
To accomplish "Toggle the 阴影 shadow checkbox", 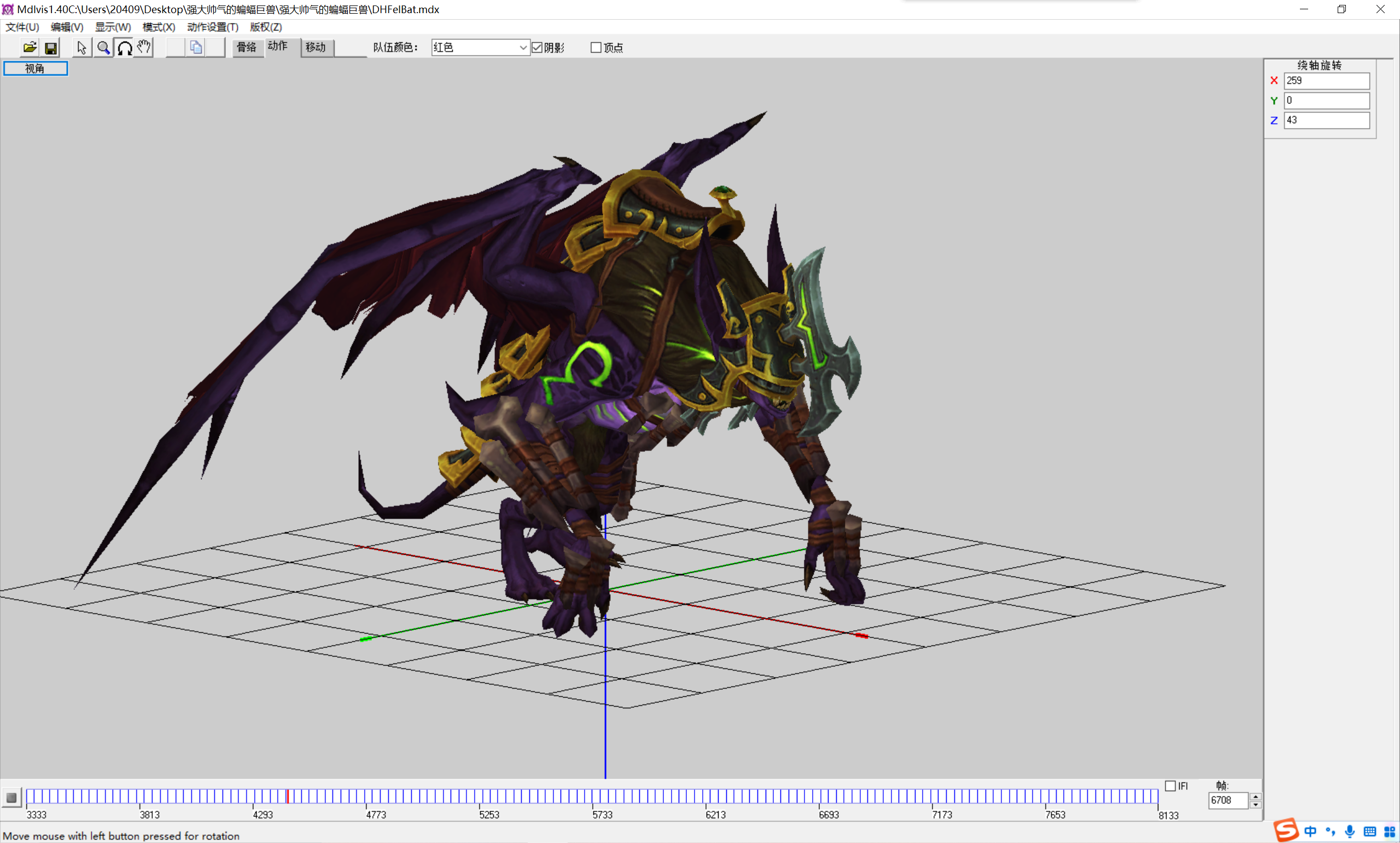I will pyautogui.click(x=537, y=48).
